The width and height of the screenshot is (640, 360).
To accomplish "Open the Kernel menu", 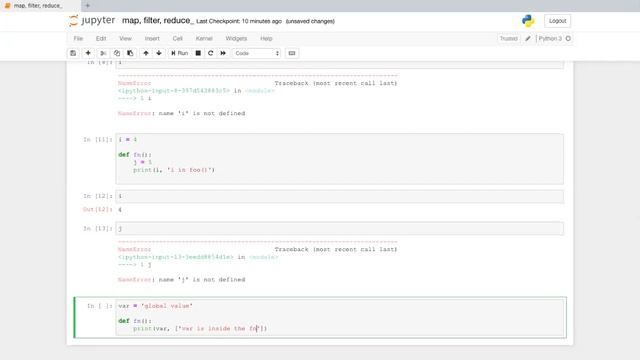I will pos(204,38).
